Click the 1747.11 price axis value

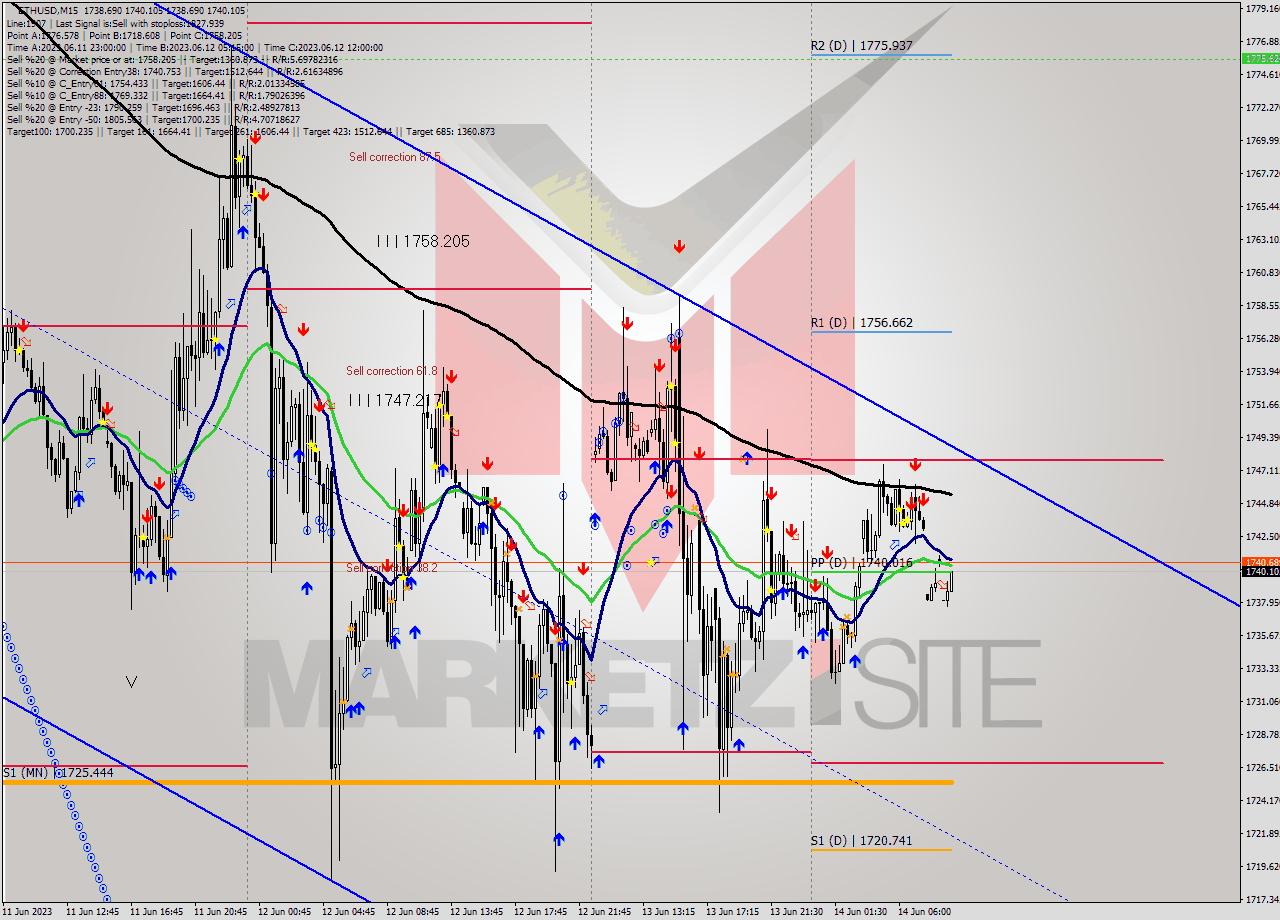coord(1261,470)
